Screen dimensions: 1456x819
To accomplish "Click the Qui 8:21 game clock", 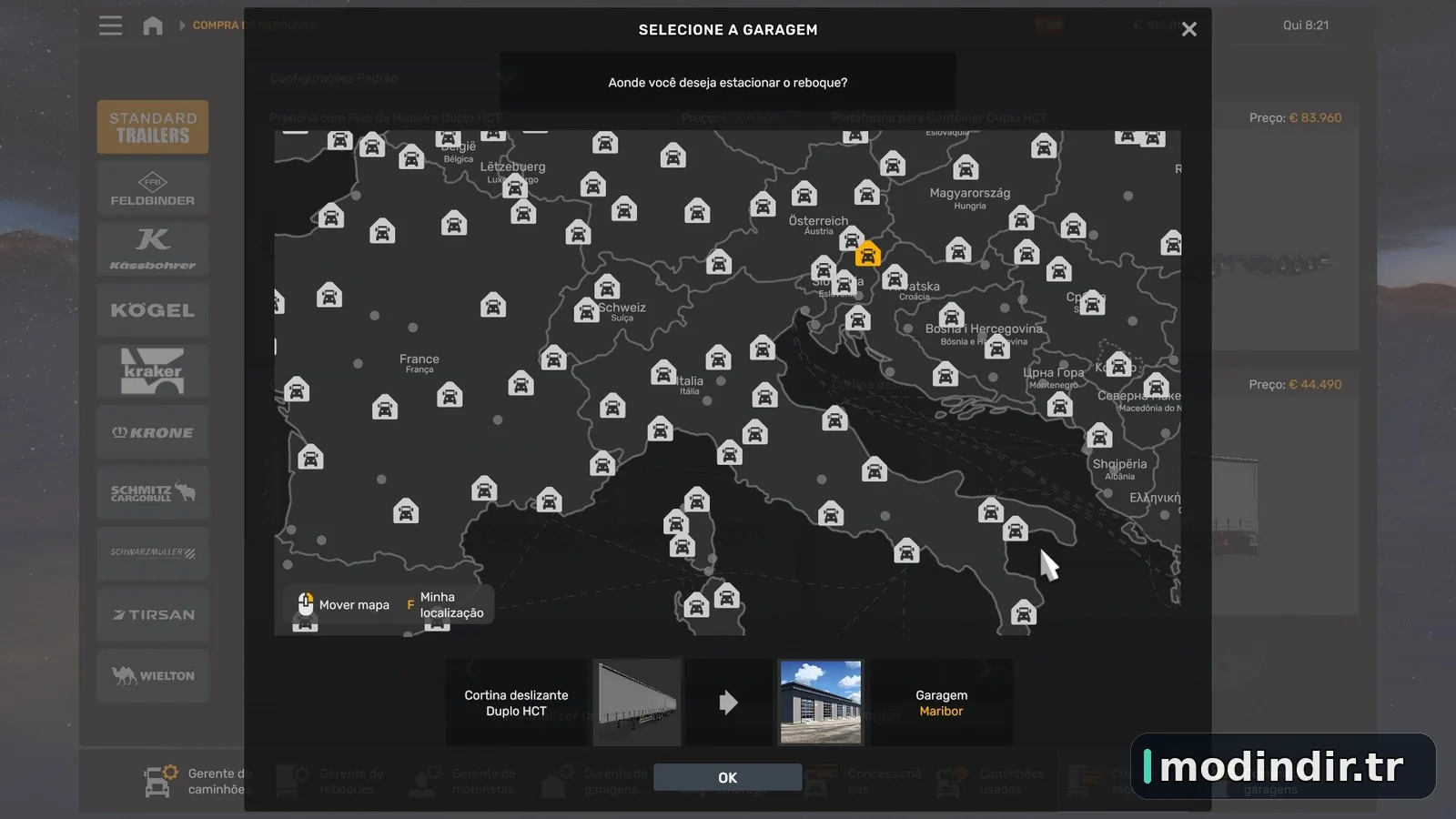I will [1306, 25].
